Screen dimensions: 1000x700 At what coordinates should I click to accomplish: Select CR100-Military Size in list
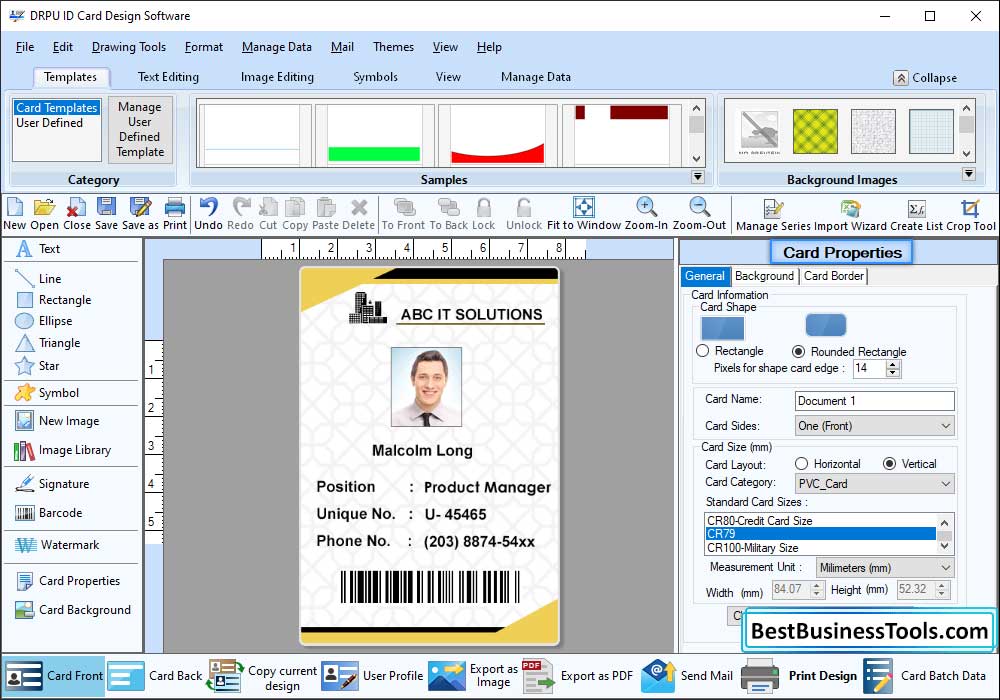pos(820,548)
